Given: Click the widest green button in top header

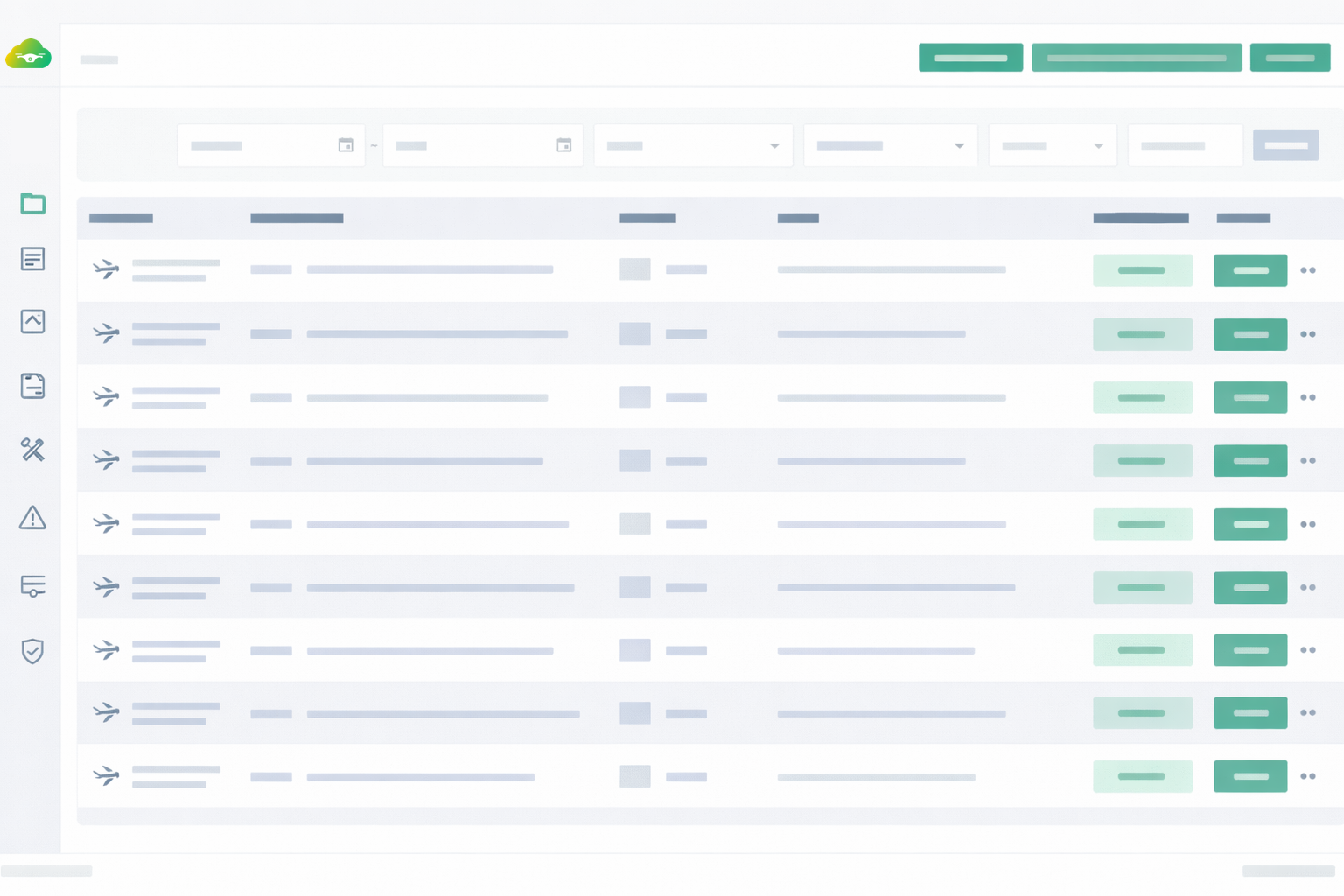Looking at the screenshot, I should point(1136,58).
